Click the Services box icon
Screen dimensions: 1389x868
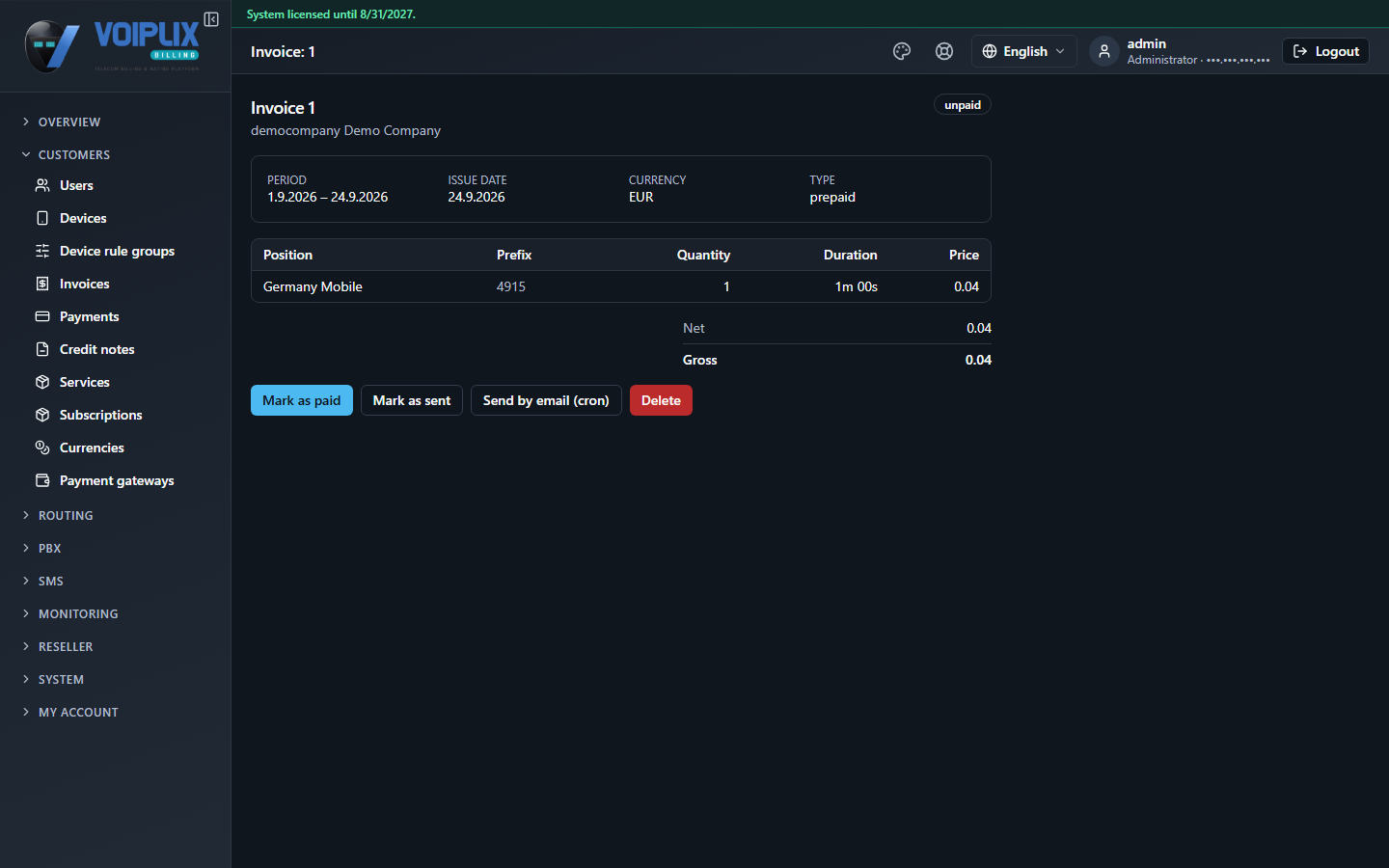point(42,382)
